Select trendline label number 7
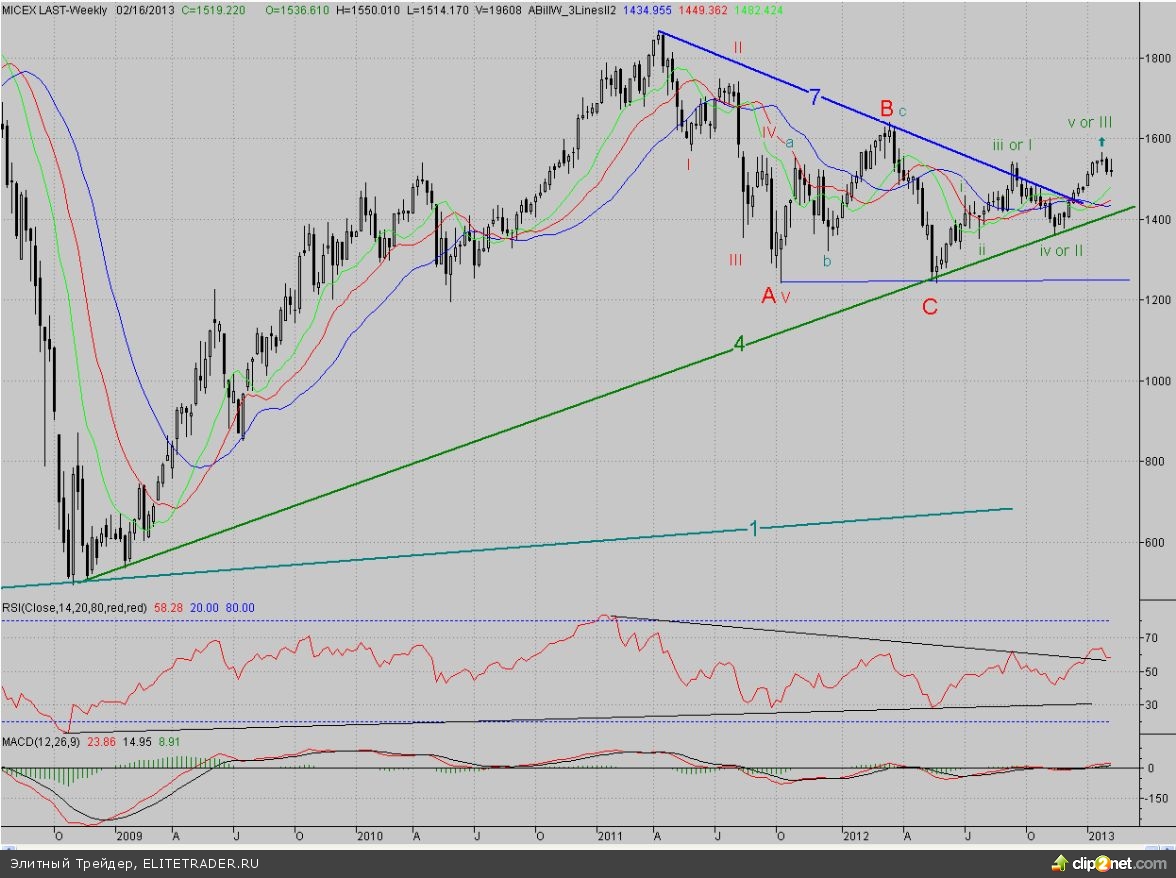Image resolution: width=1176 pixels, height=878 pixels. (815, 97)
